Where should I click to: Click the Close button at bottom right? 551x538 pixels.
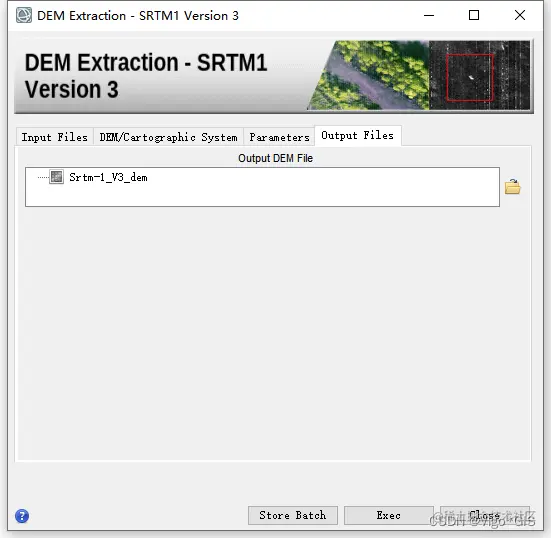[x=485, y=515]
